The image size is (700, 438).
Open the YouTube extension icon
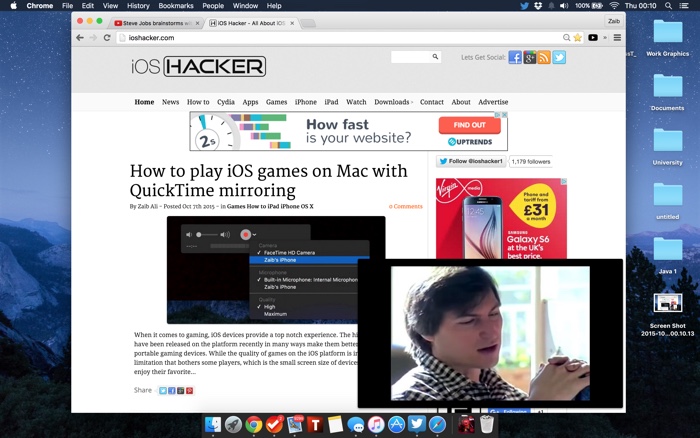click(593, 38)
